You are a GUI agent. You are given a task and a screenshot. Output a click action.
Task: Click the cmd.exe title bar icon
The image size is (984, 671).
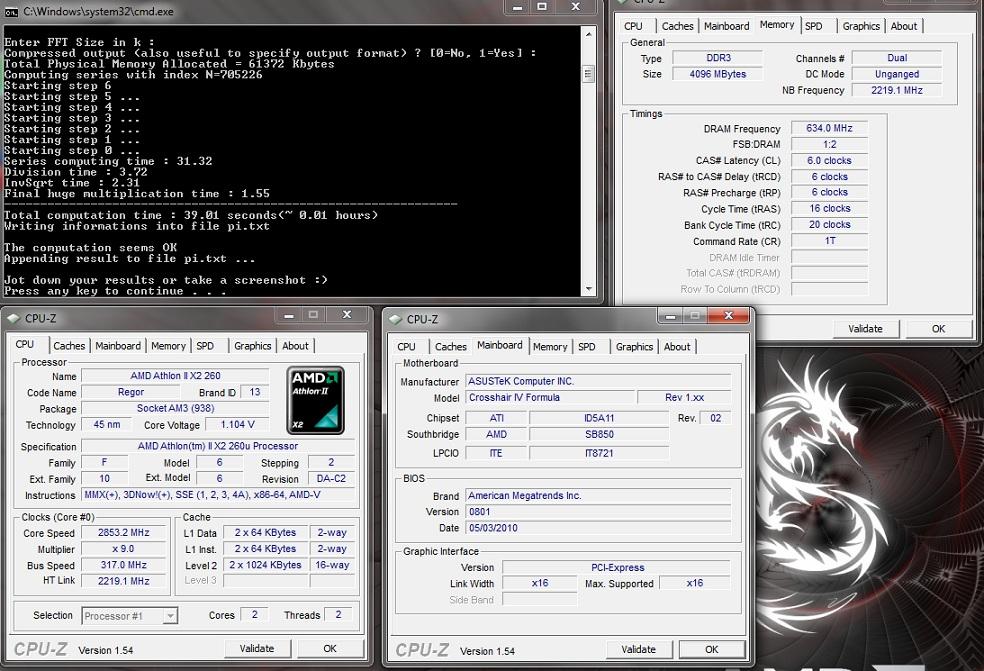click(x=11, y=12)
